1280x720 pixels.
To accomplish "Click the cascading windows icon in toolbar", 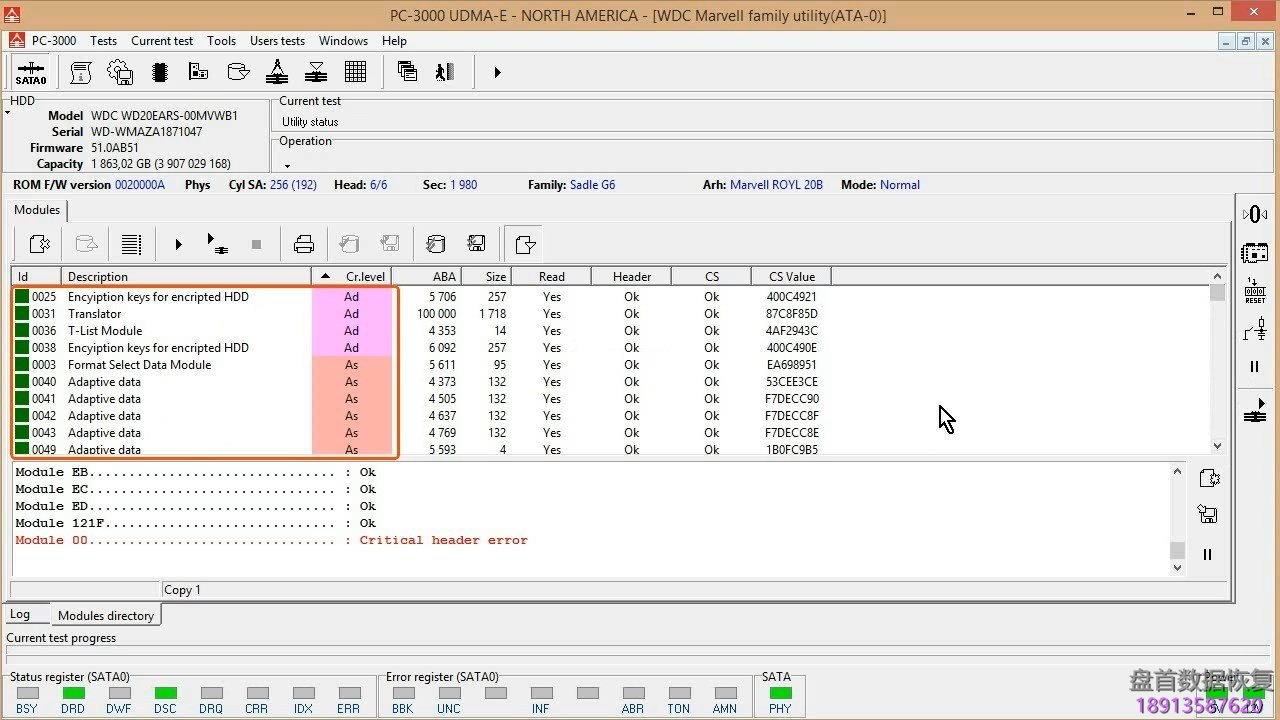I will pyautogui.click(x=407, y=72).
